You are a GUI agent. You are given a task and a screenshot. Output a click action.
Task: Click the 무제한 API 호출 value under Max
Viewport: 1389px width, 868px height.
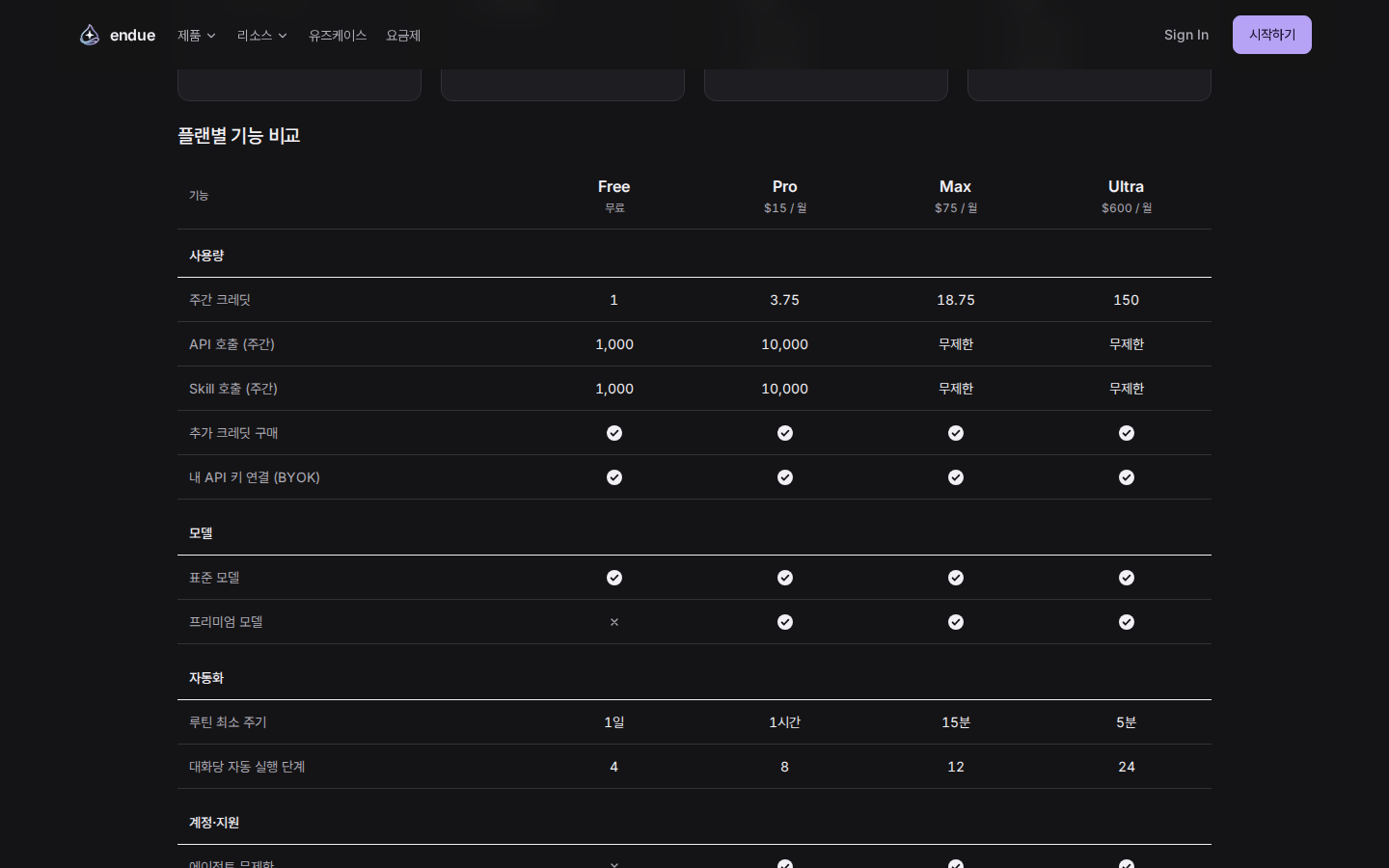pyautogui.click(x=956, y=344)
